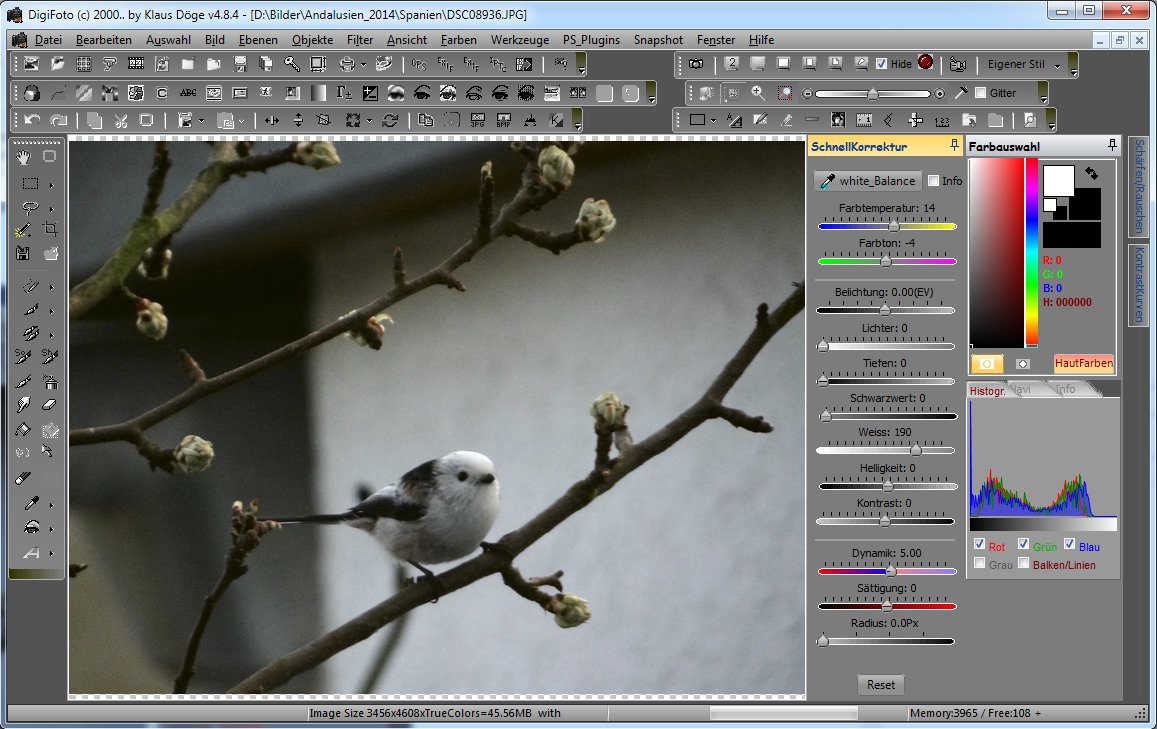Click the camera icon in top toolbar

tap(695, 64)
